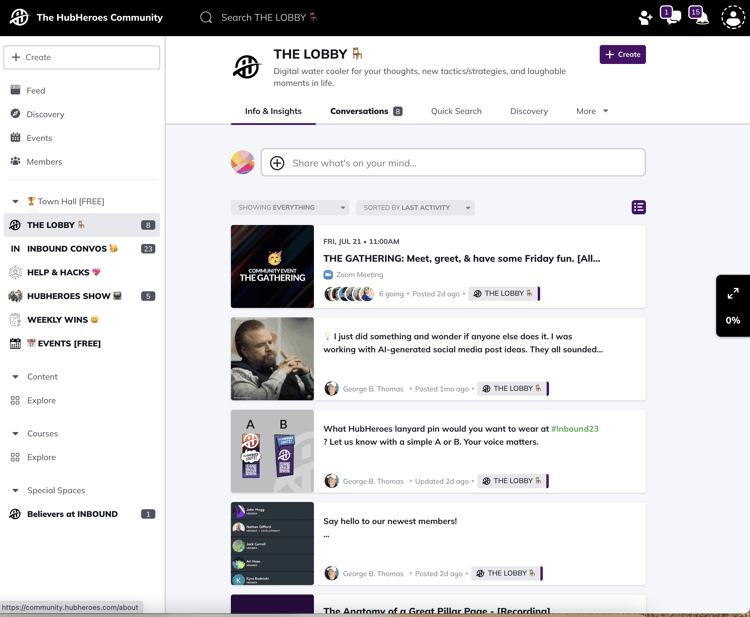The width and height of the screenshot is (750, 617).
Task: Switch to the Discovery tab
Action: [529, 111]
